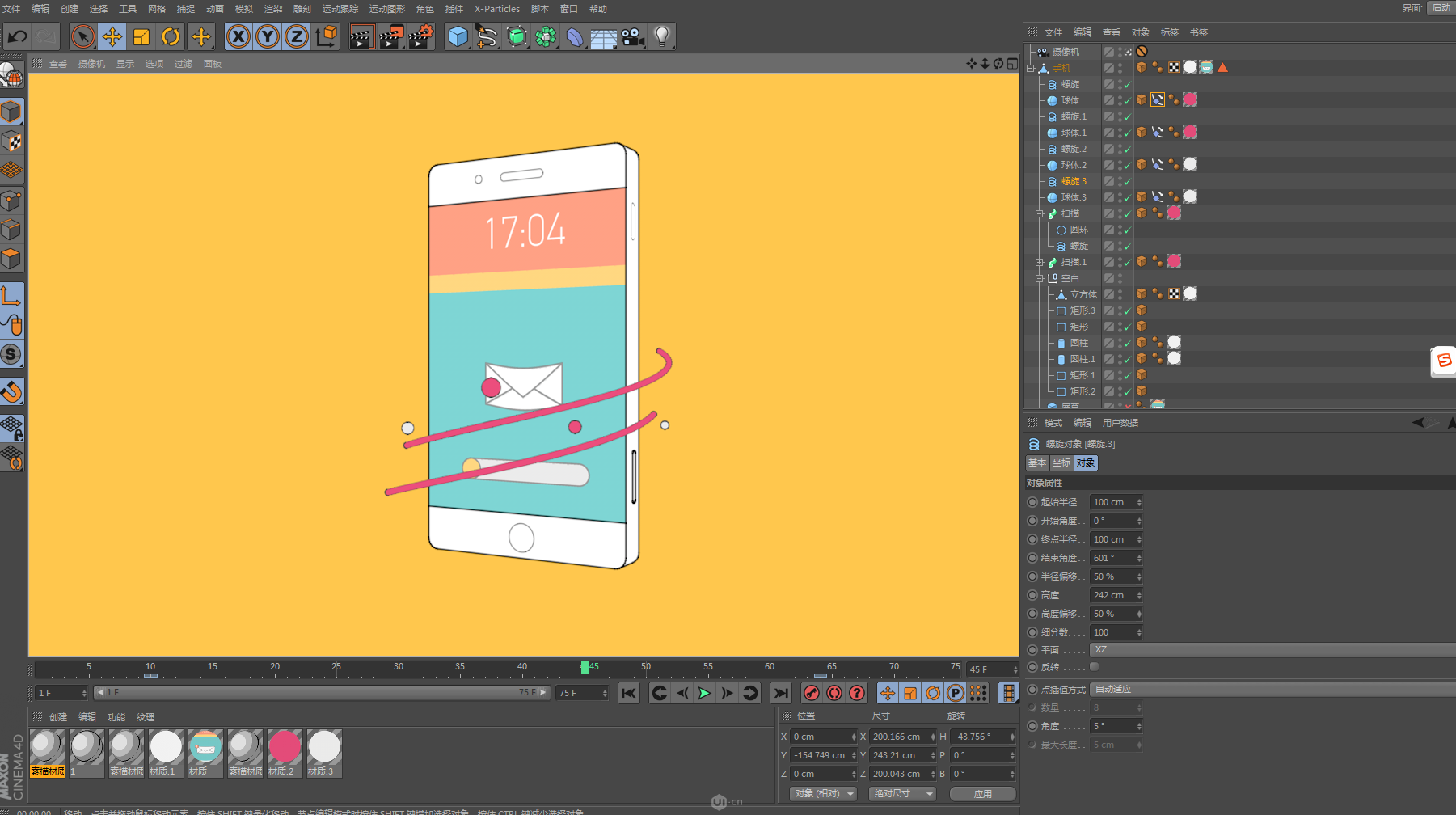Toggle the X axis lock icon
Image resolution: width=1456 pixels, height=815 pixels.
coord(238,36)
